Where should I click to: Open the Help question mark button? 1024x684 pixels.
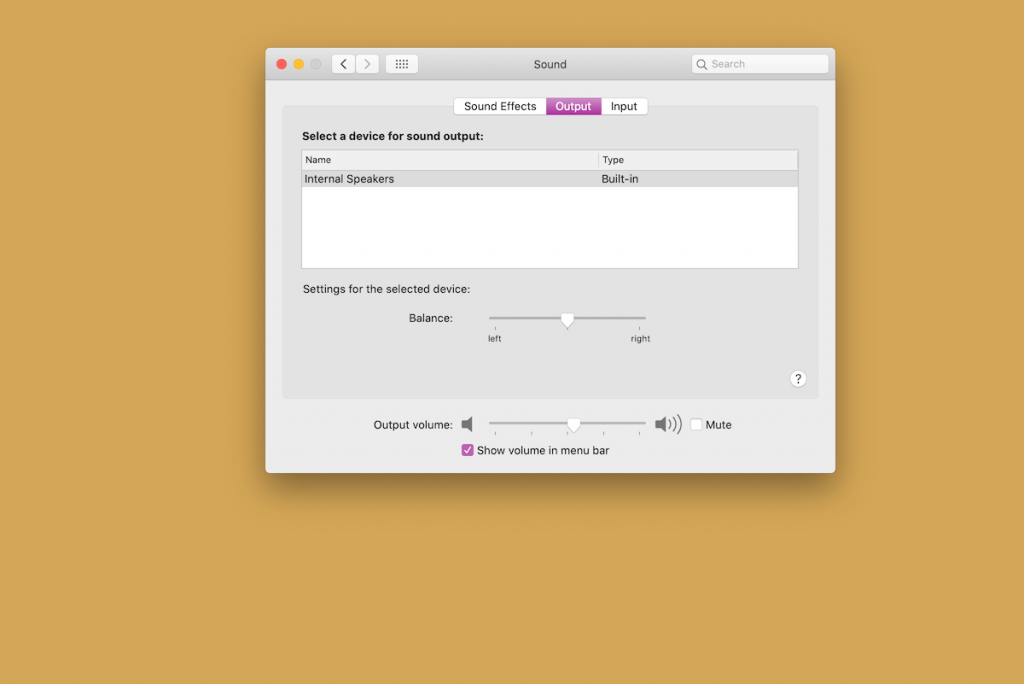[x=798, y=378]
